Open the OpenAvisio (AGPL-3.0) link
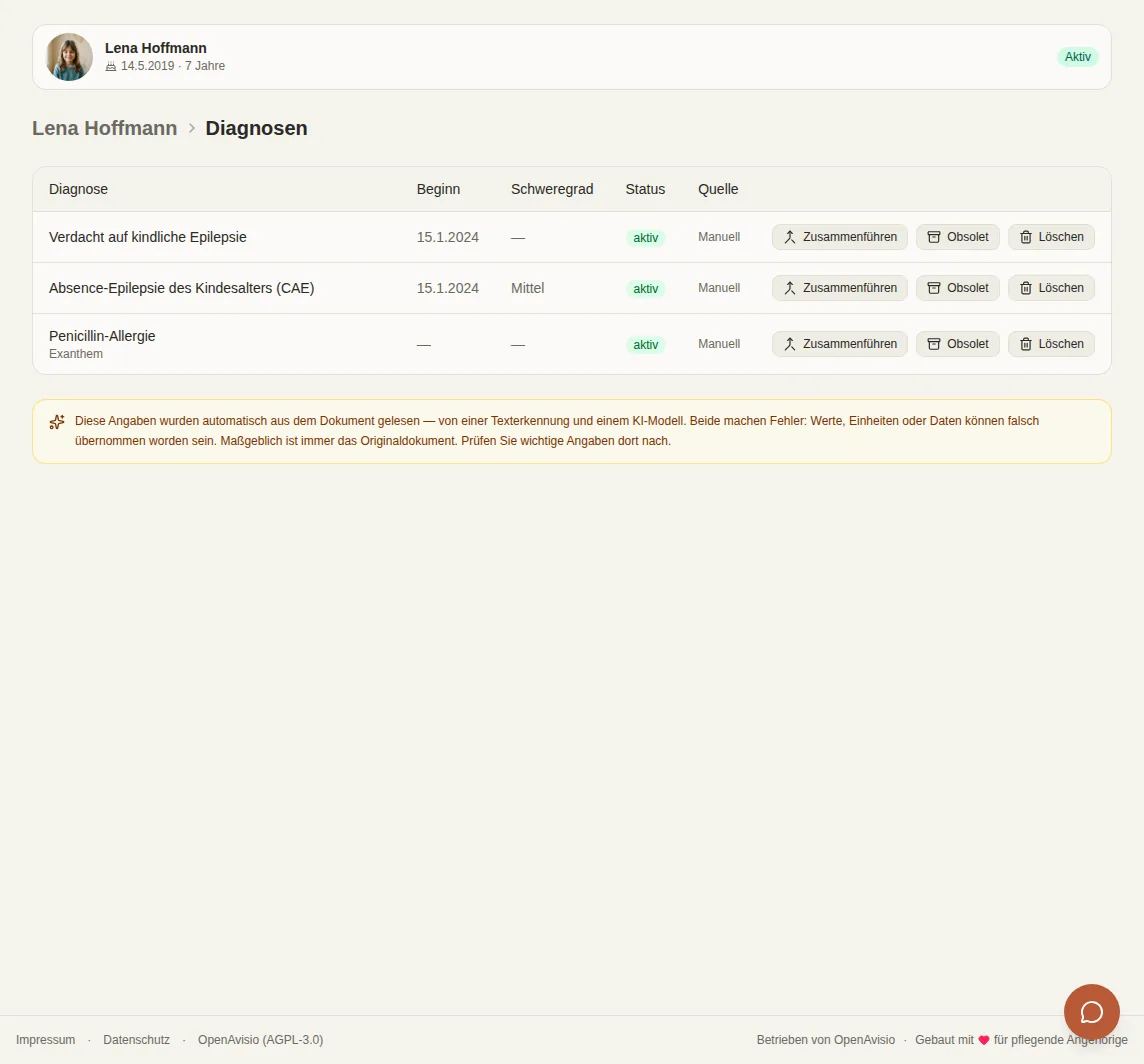The width and height of the screenshot is (1144, 1064). [x=260, y=1040]
